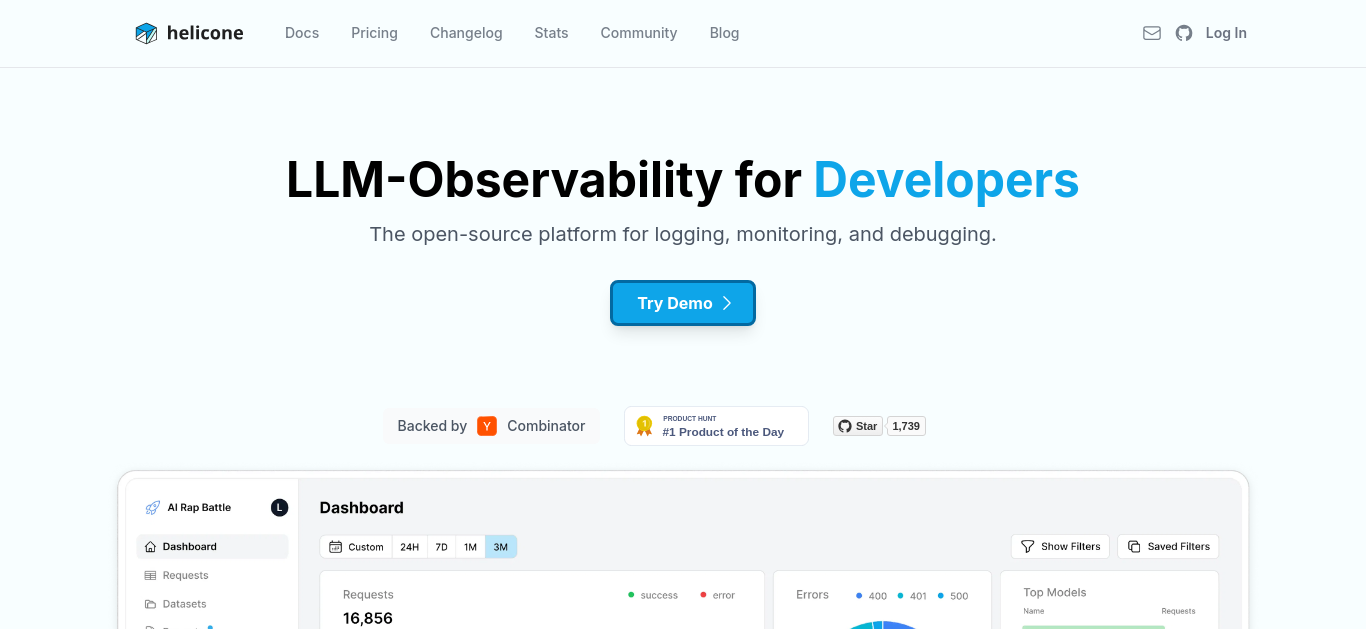Screen dimensions: 1366x629
Task: Click the Dashboard page heading
Action: [x=362, y=508]
